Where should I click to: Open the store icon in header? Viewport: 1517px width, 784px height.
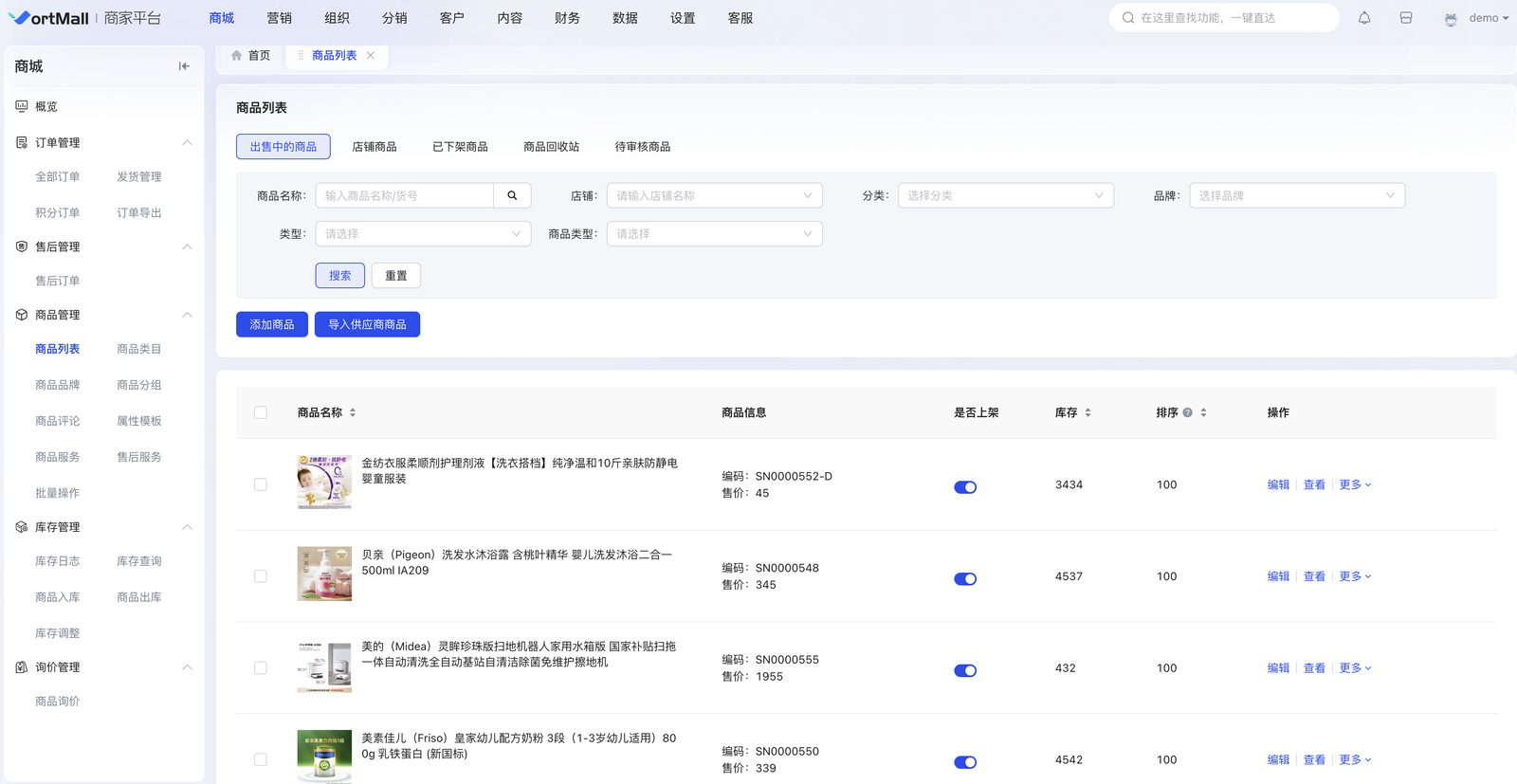pos(1406,18)
